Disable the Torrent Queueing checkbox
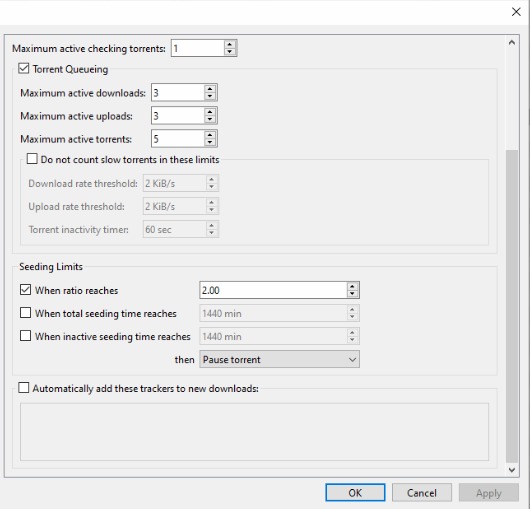 [24, 69]
